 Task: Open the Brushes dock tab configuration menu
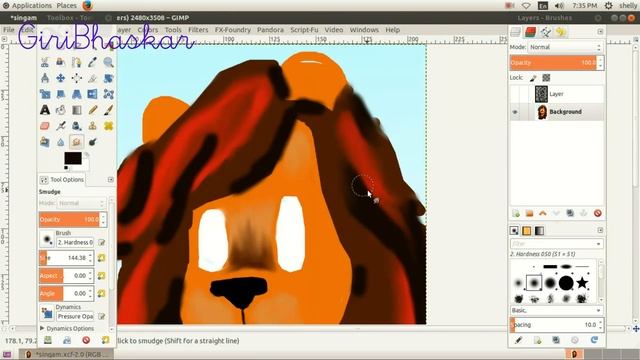[x=600, y=230]
